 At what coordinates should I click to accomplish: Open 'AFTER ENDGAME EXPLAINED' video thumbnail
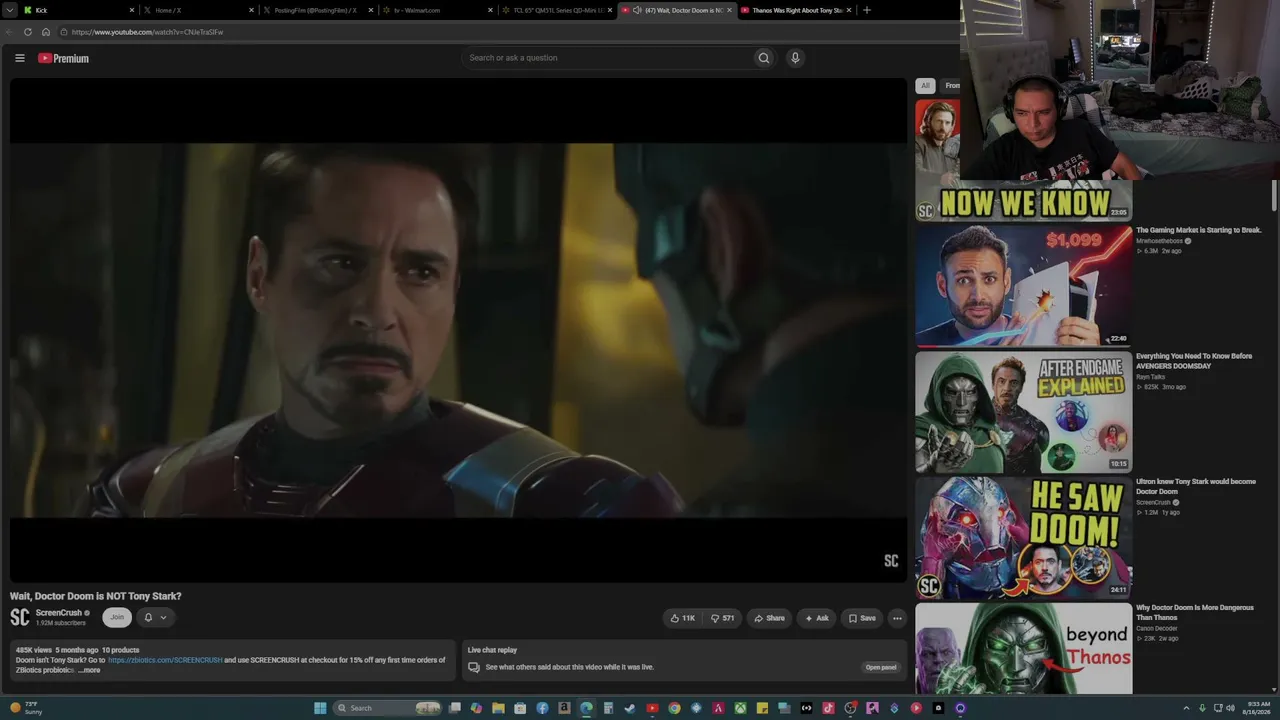(1023, 412)
